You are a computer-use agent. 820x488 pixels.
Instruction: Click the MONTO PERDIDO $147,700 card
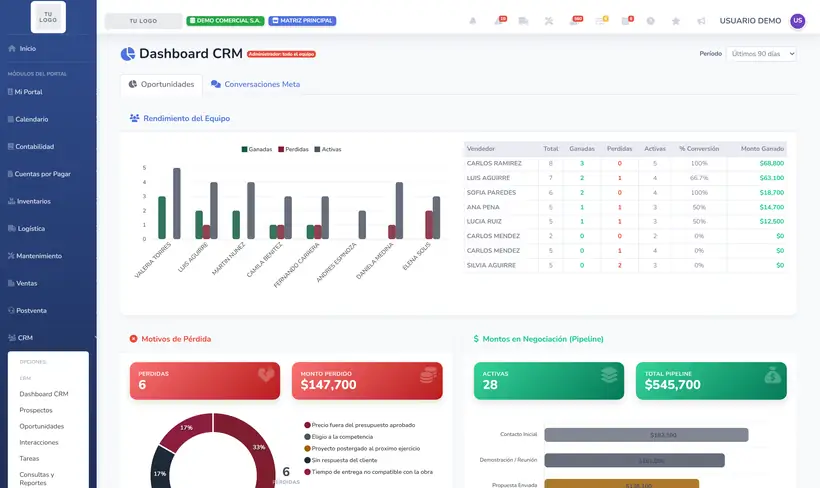(x=367, y=381)
